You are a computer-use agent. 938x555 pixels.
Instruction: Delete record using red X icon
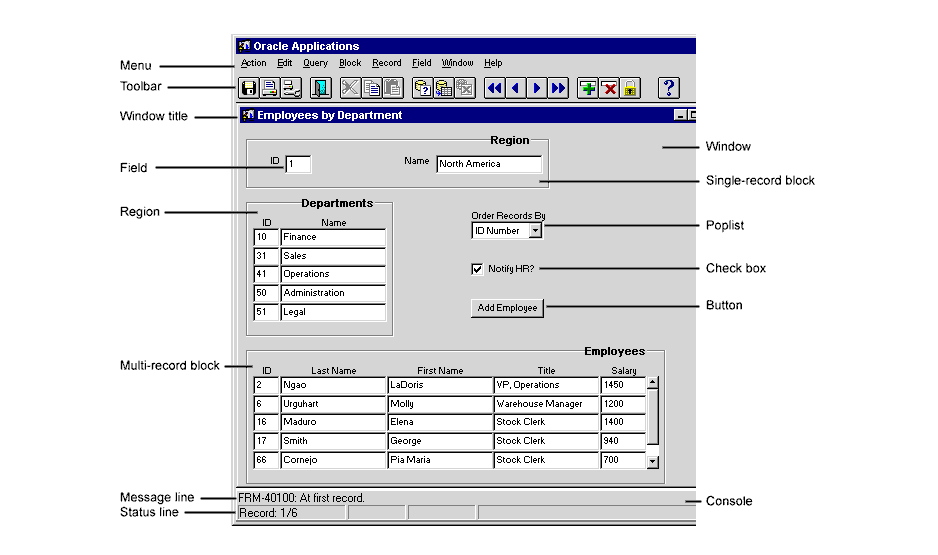609,88
